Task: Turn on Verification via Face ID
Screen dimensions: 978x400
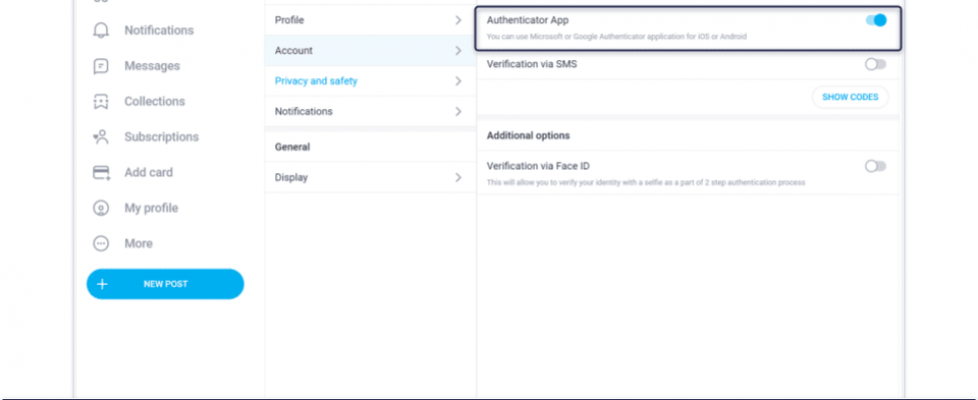Action: [875, 166]
